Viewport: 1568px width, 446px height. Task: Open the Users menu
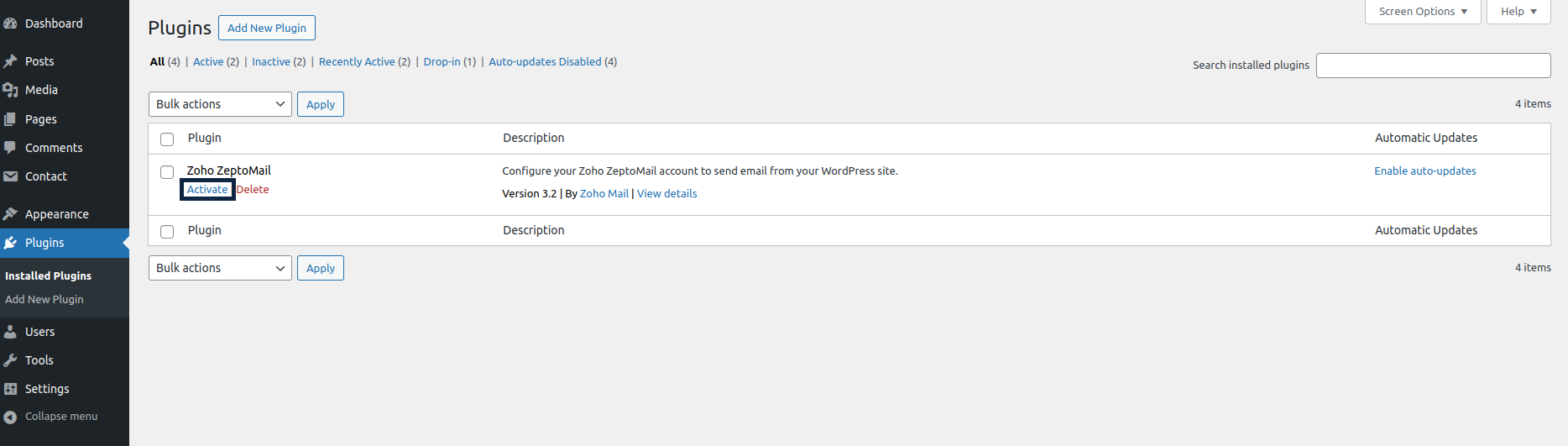click(39, 332)
